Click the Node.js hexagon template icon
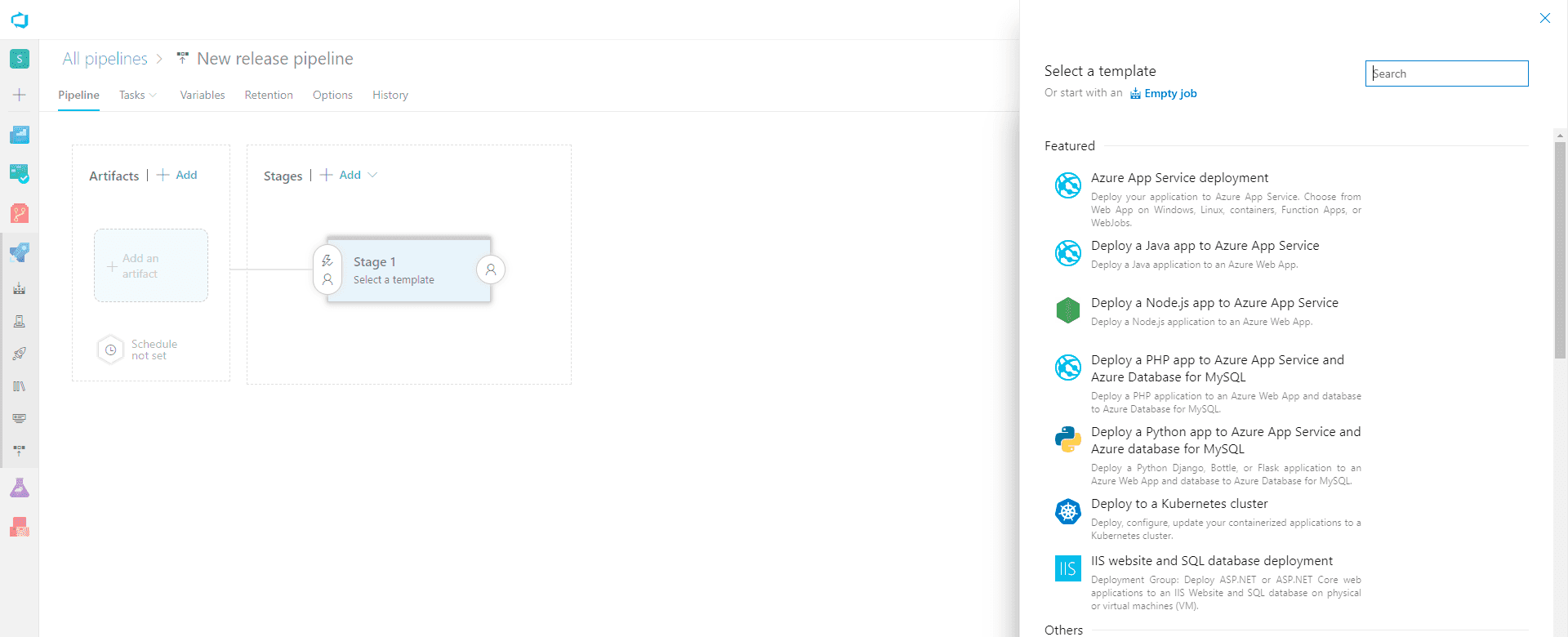This screenshot has height=637, width=1568. click(x=1067, y=310)
